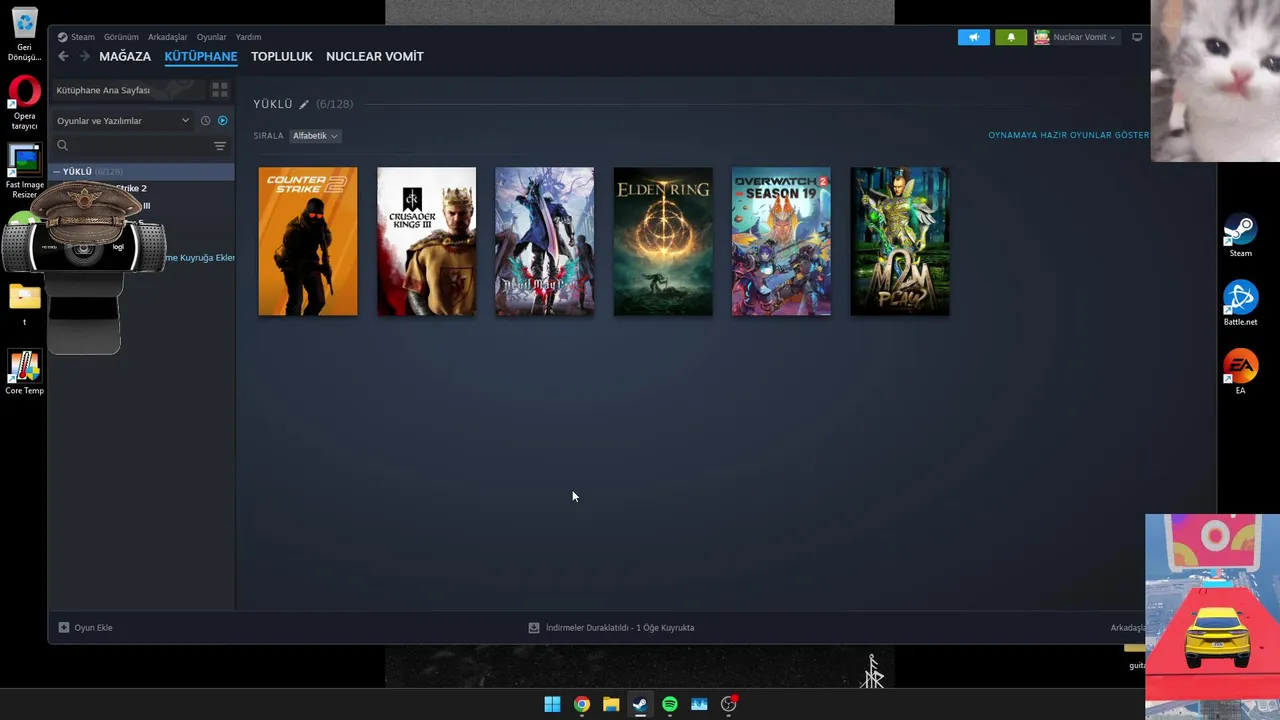Screen dimensions: 1280x720
Task: Switch to the MAĞAZA tab
Action: (125, 56)
